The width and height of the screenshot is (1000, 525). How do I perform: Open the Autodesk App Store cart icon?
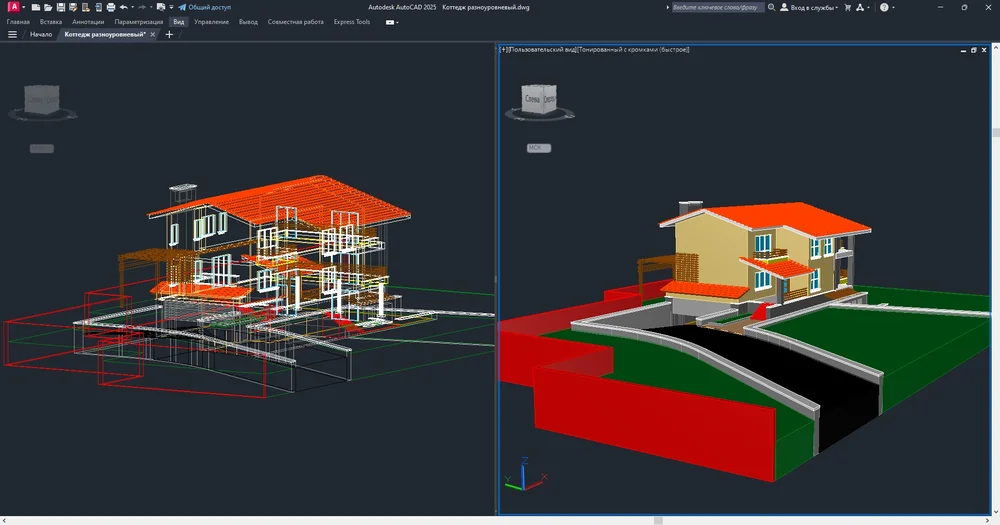pos(848,7)
